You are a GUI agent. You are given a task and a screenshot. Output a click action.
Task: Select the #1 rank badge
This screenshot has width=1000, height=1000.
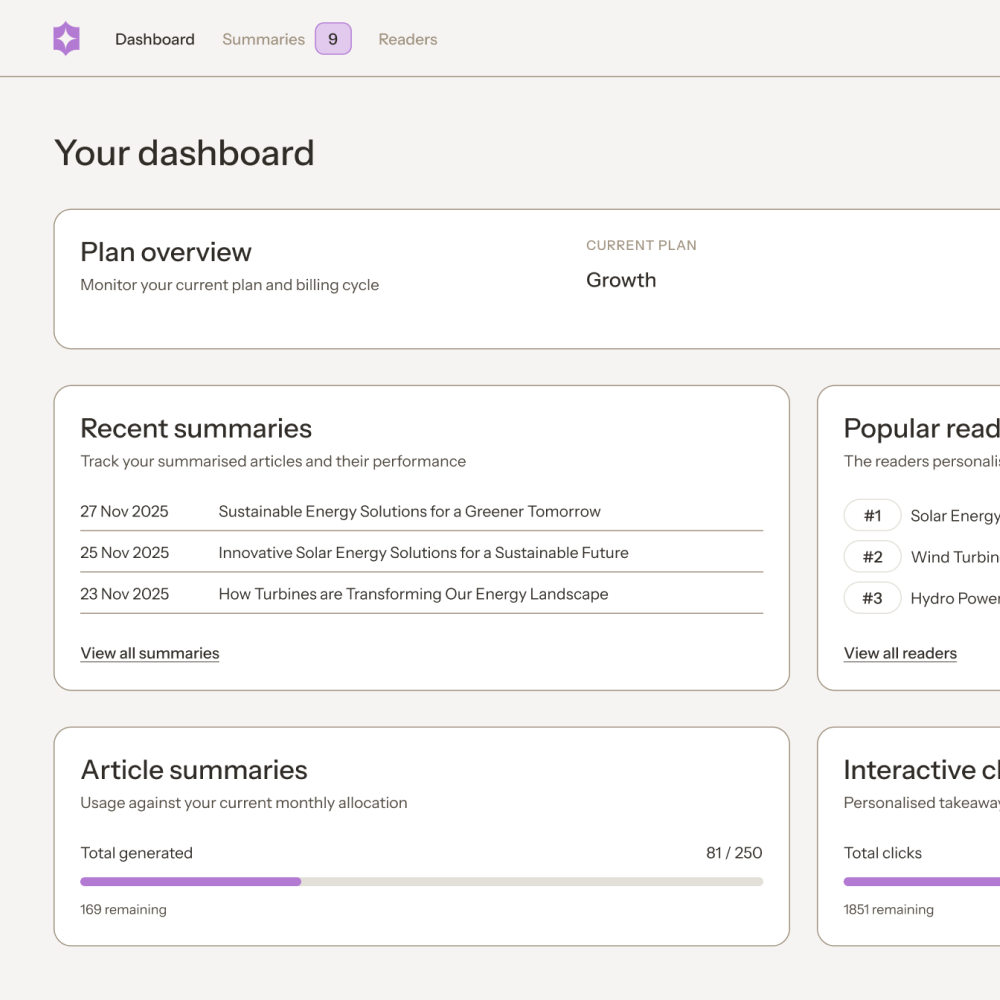tap(872, 516)
